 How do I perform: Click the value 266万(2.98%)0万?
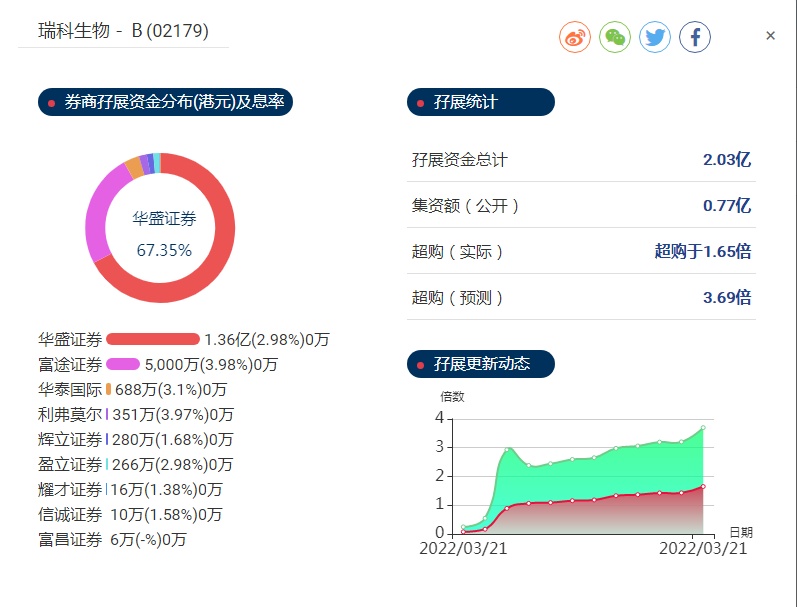(x=172, y=464)
